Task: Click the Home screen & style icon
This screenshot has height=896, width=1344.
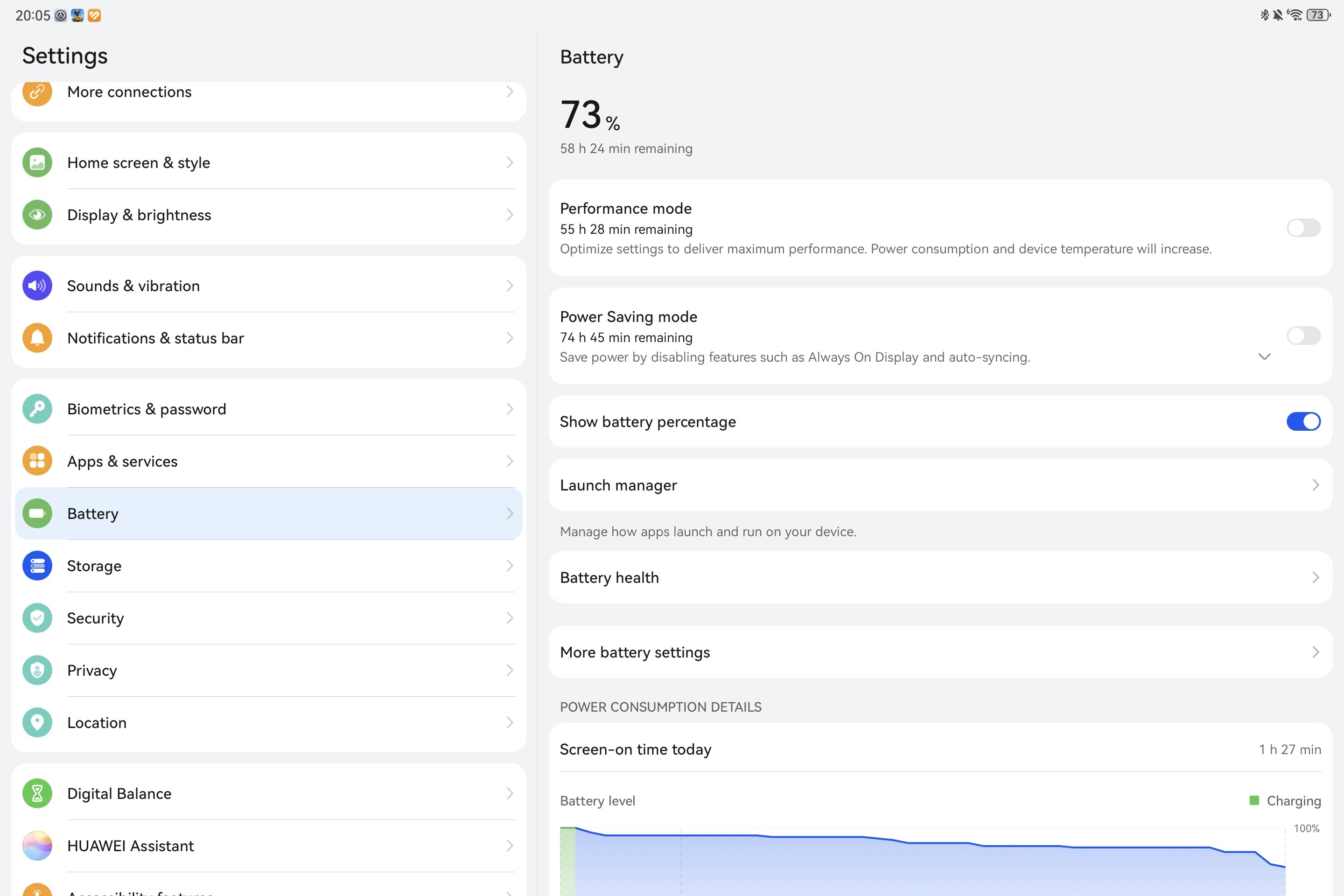Action: pos(37,163)
